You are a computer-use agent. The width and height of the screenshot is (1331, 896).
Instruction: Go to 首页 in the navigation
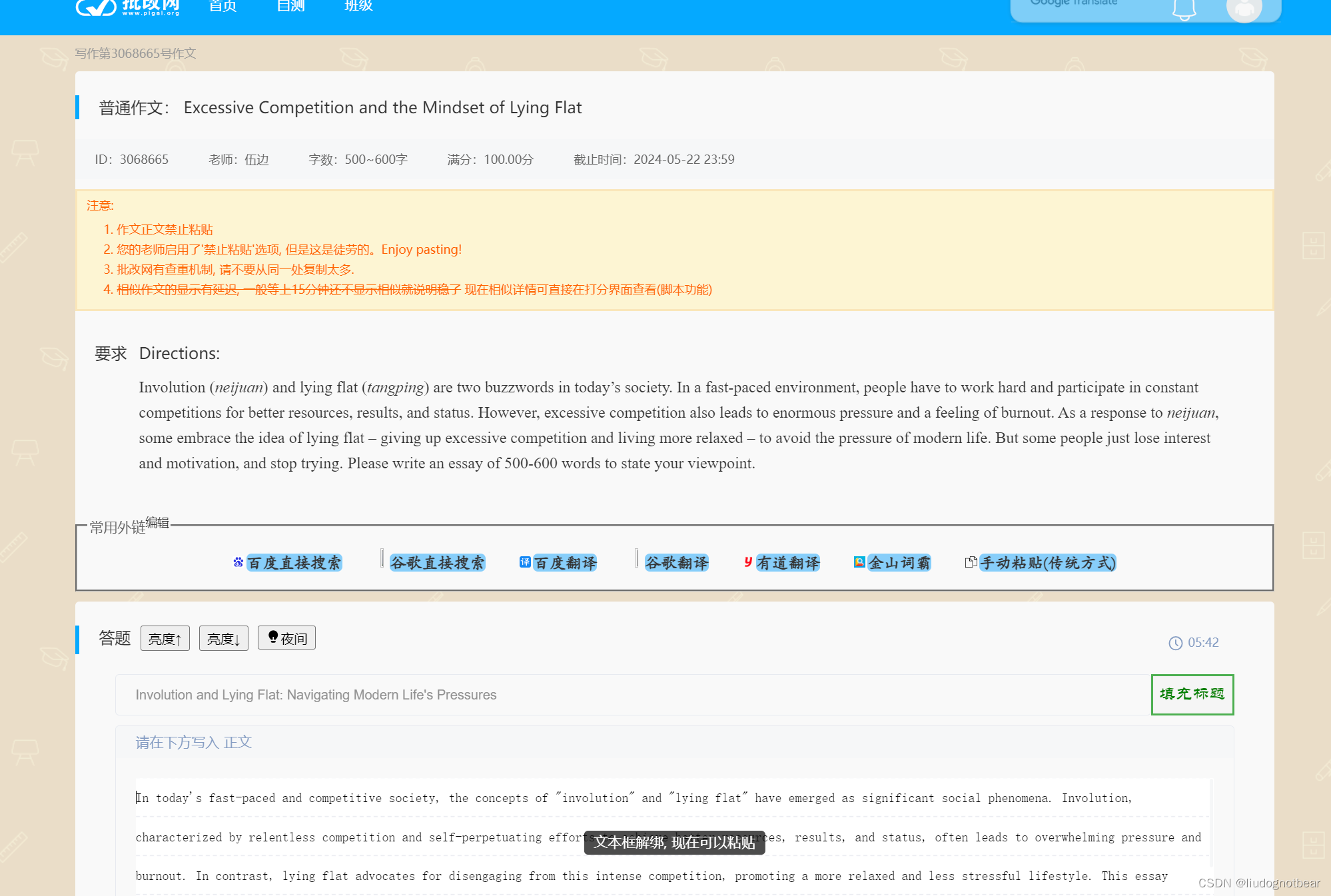coord(222,7)
